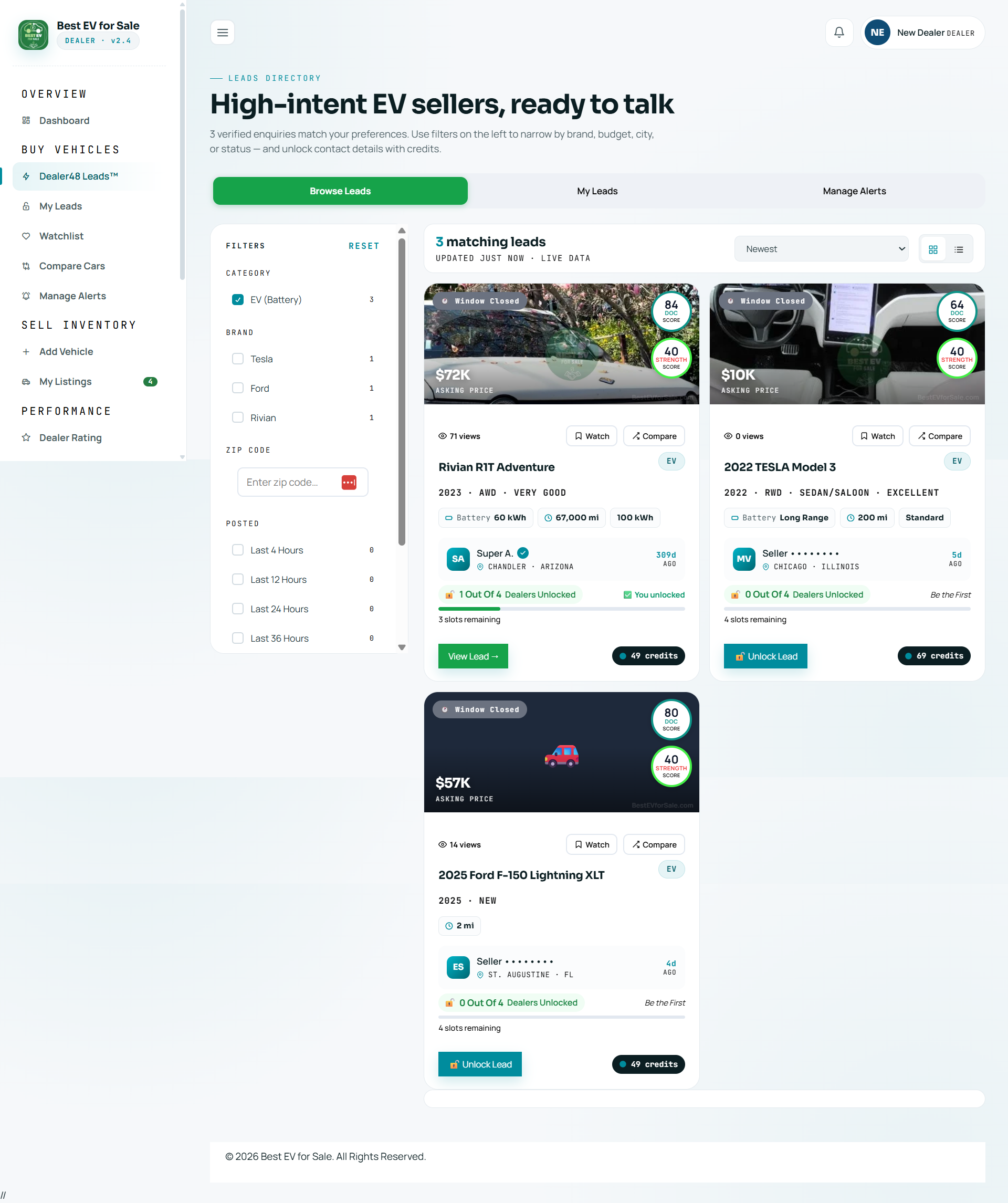Compare the 2022 TESLA Model 3
The image size is (1008, 1203).
click(939, 436)
